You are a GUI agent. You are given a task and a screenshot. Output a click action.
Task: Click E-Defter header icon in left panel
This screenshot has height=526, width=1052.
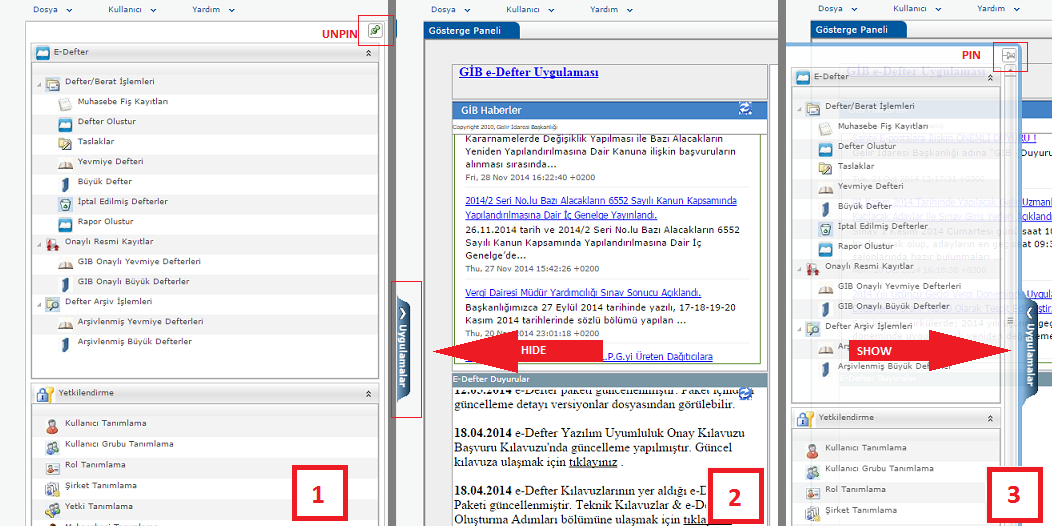pyautogui.click(x=43, y=52)
